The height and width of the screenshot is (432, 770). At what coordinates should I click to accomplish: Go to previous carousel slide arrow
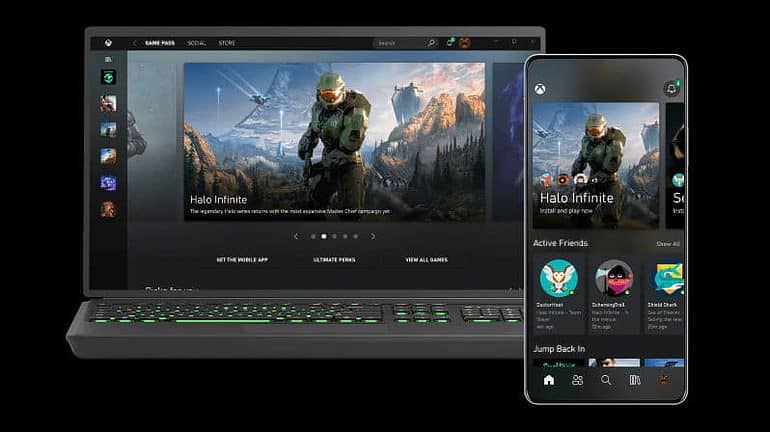tap(296, 236)
